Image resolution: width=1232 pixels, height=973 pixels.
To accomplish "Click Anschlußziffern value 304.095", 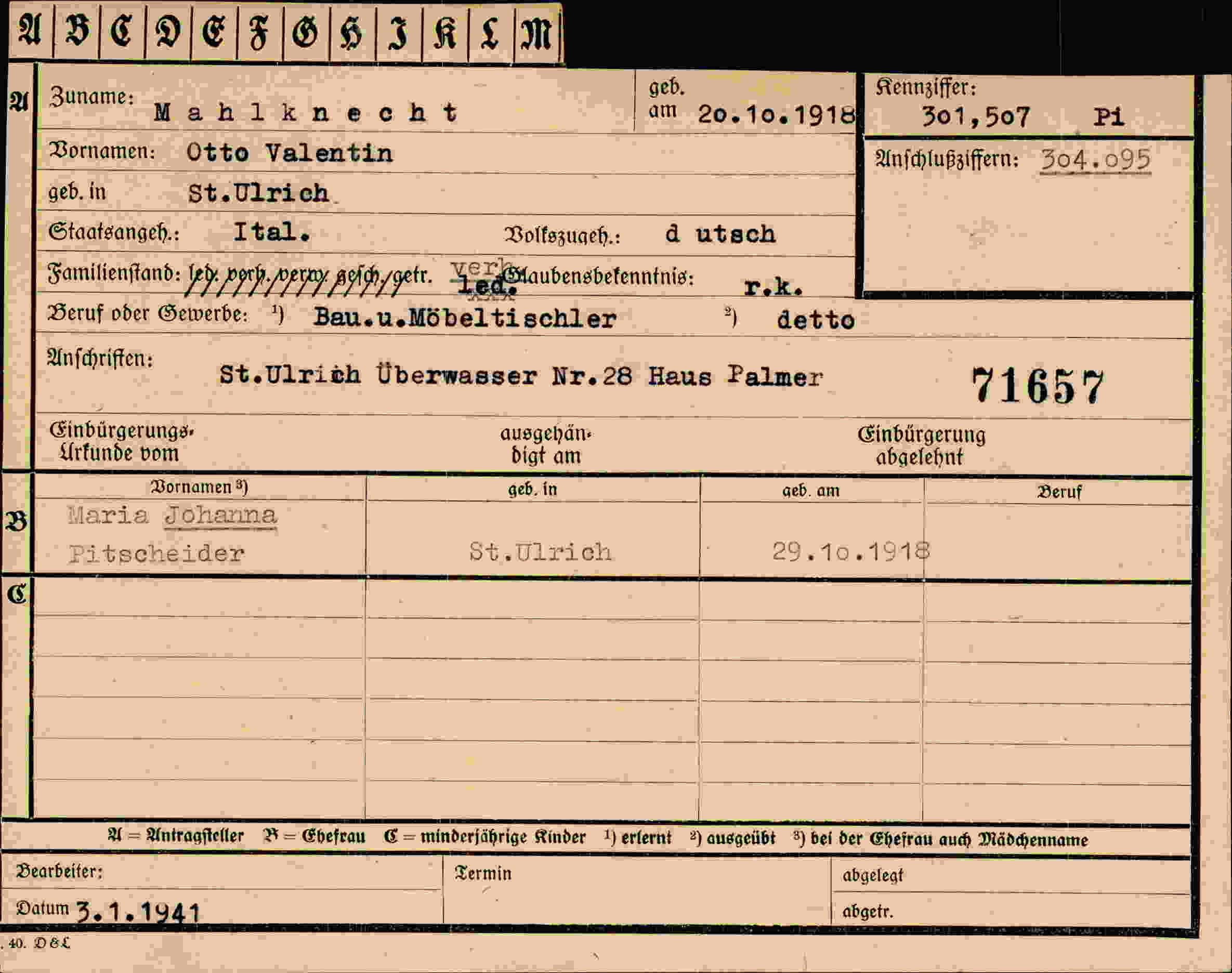I will [1095, 160].
